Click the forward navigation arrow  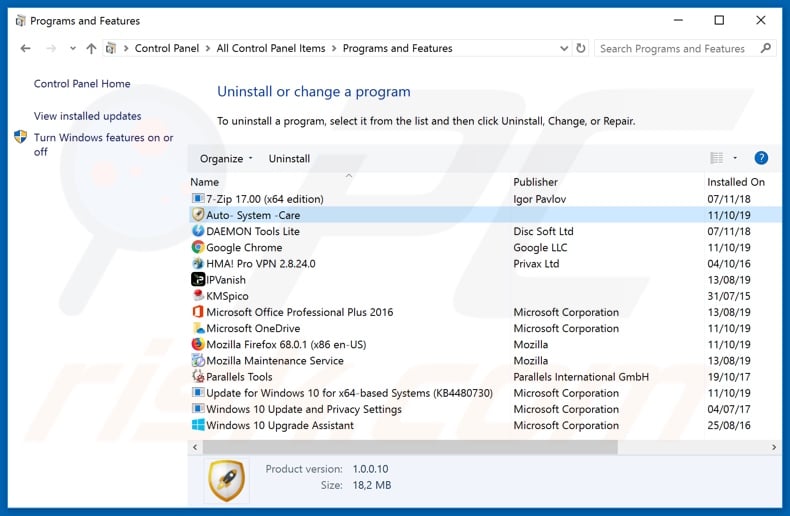(x=51, y=48)
